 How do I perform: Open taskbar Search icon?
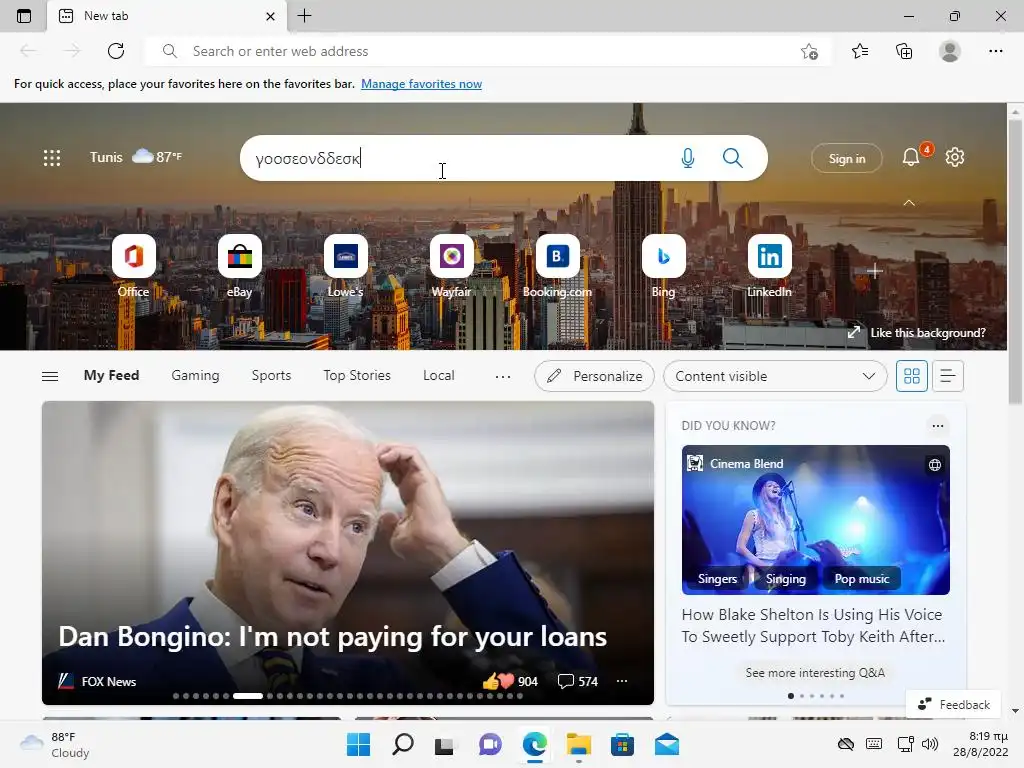click(x=403, y=744)
